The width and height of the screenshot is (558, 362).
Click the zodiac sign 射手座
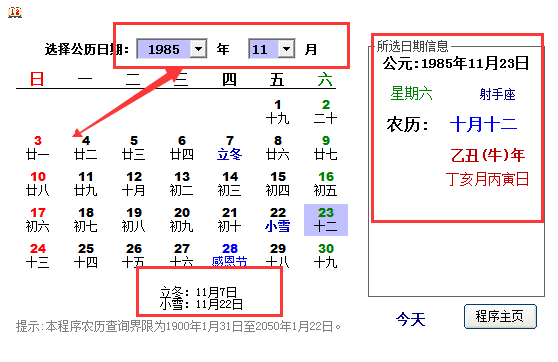(x=497, y=94)
